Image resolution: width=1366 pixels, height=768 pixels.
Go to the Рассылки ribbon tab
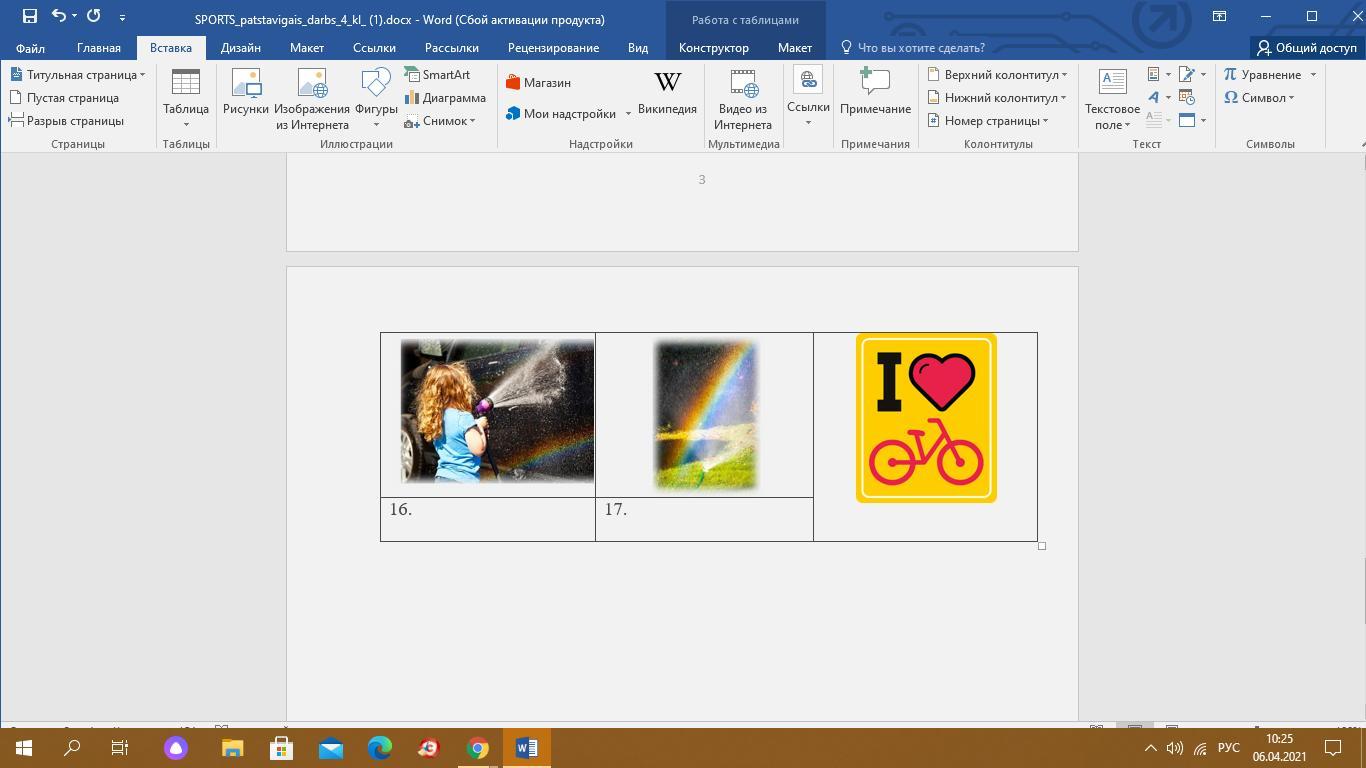click(452, 48)
